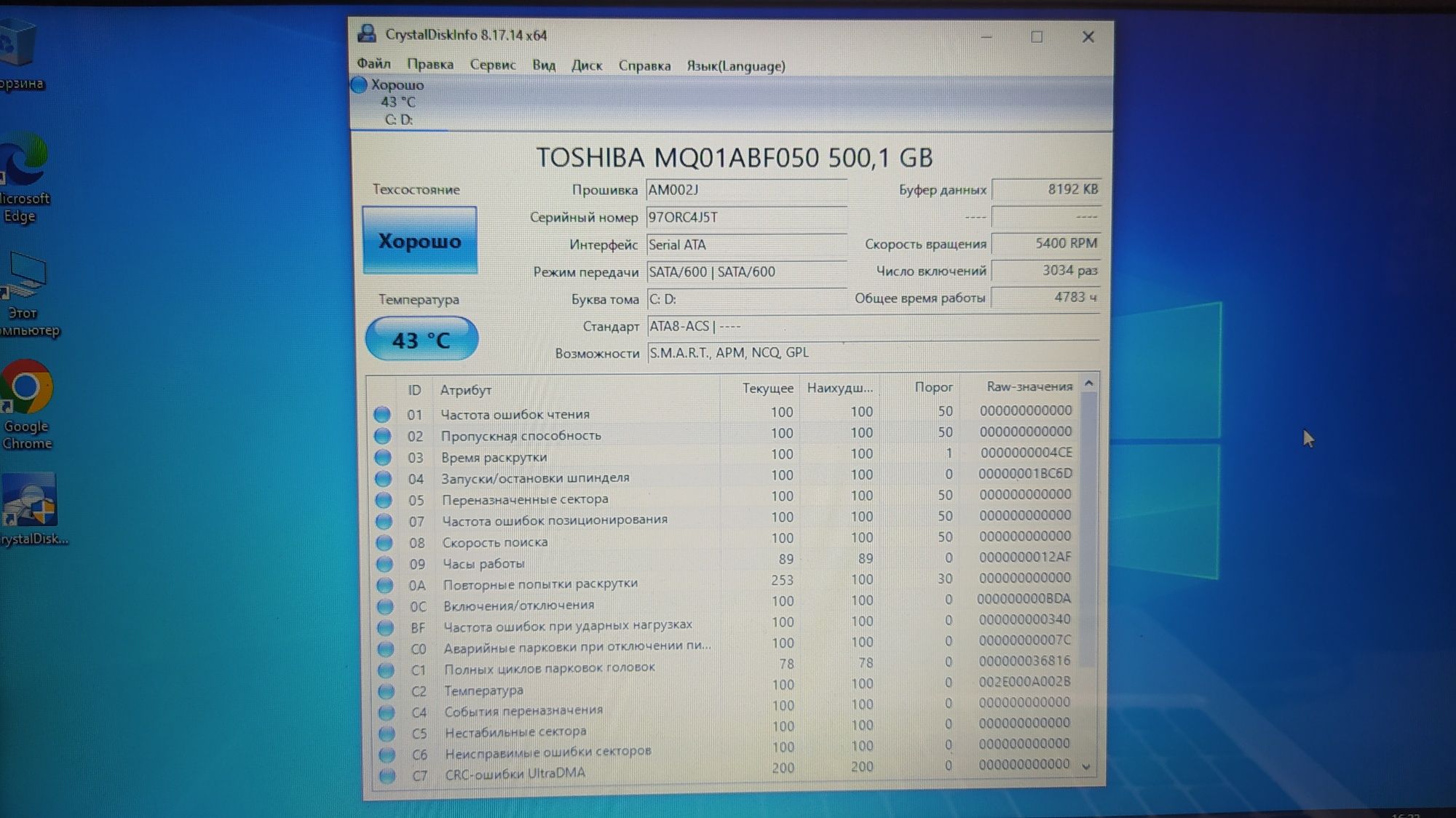This screenshot has width=1456, height=818.
Task: Click the CrystalDiskInfo title bar icon
Action: (367, 33)
